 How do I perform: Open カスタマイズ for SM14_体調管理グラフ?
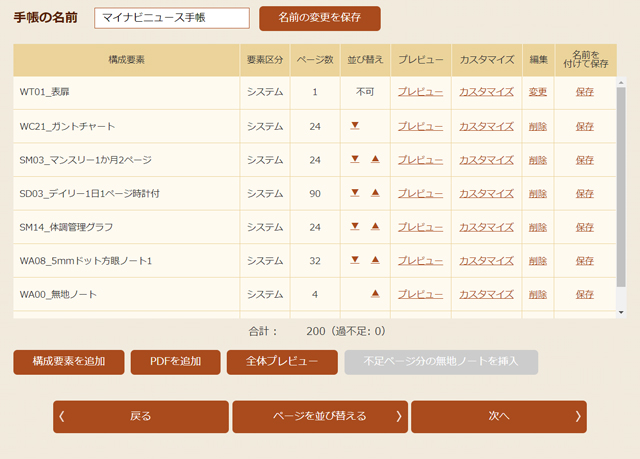pos(486,227)
